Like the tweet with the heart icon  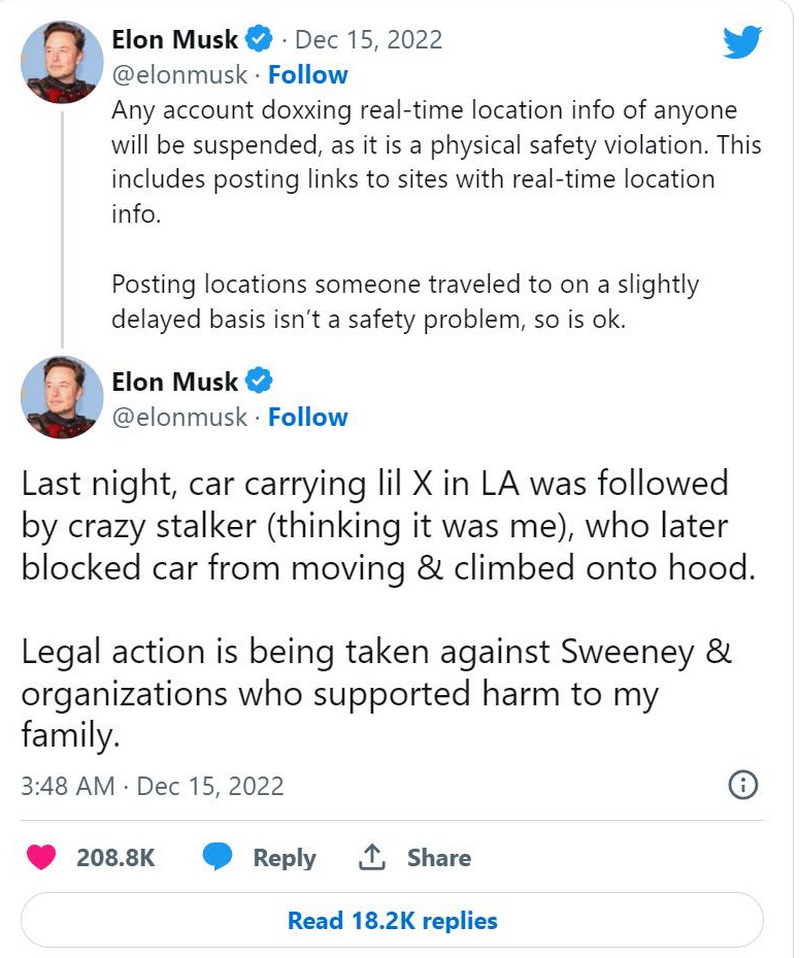pyautogui.click(x=41, y=858)
